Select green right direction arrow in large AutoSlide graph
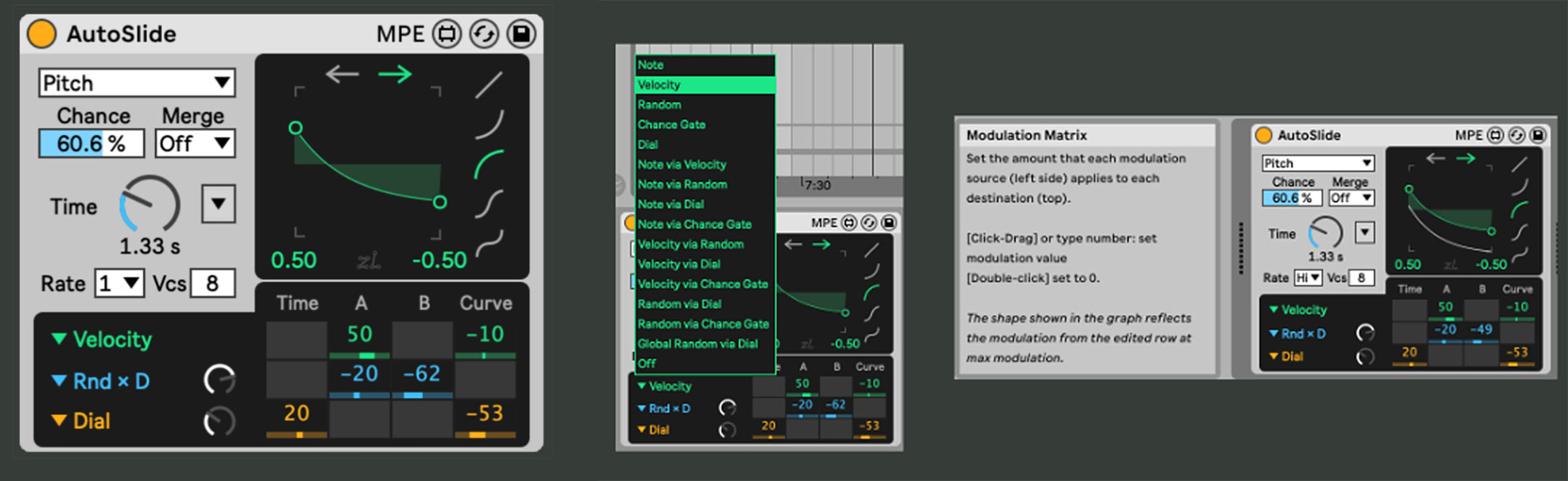 395,74
